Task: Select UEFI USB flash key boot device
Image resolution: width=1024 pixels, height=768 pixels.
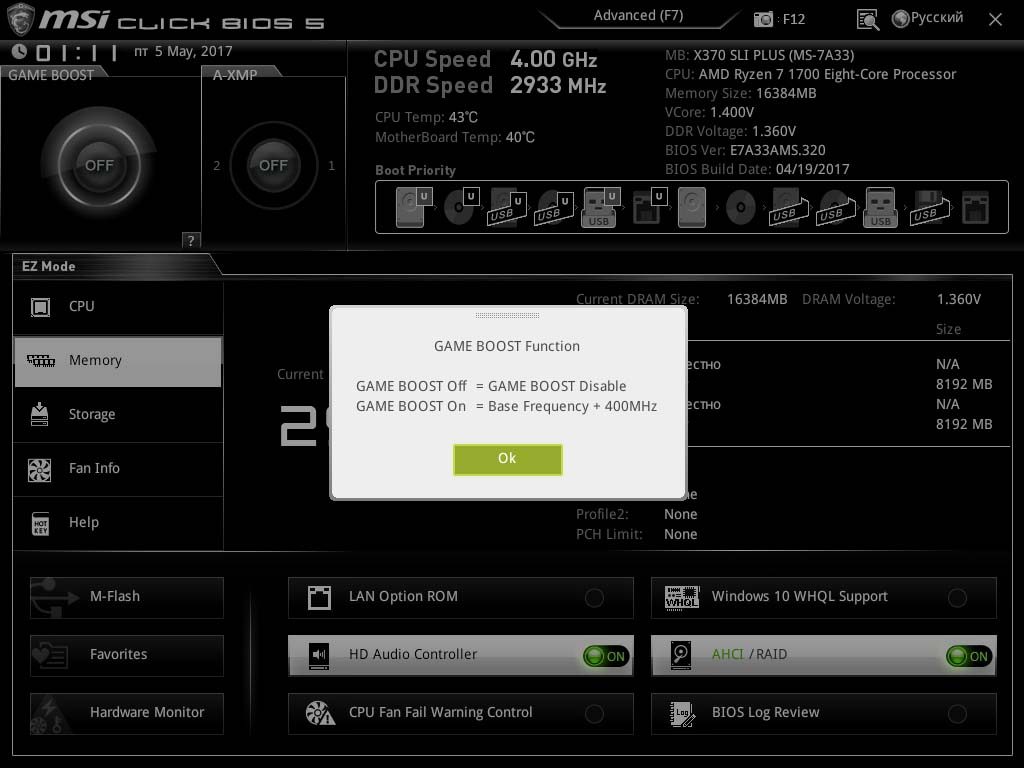Action: click(600, 208)
